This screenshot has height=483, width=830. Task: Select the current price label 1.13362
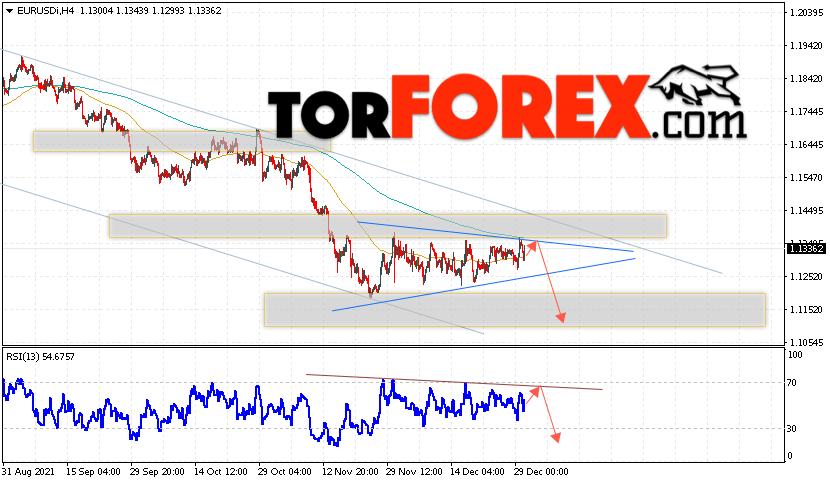point(806,248)
